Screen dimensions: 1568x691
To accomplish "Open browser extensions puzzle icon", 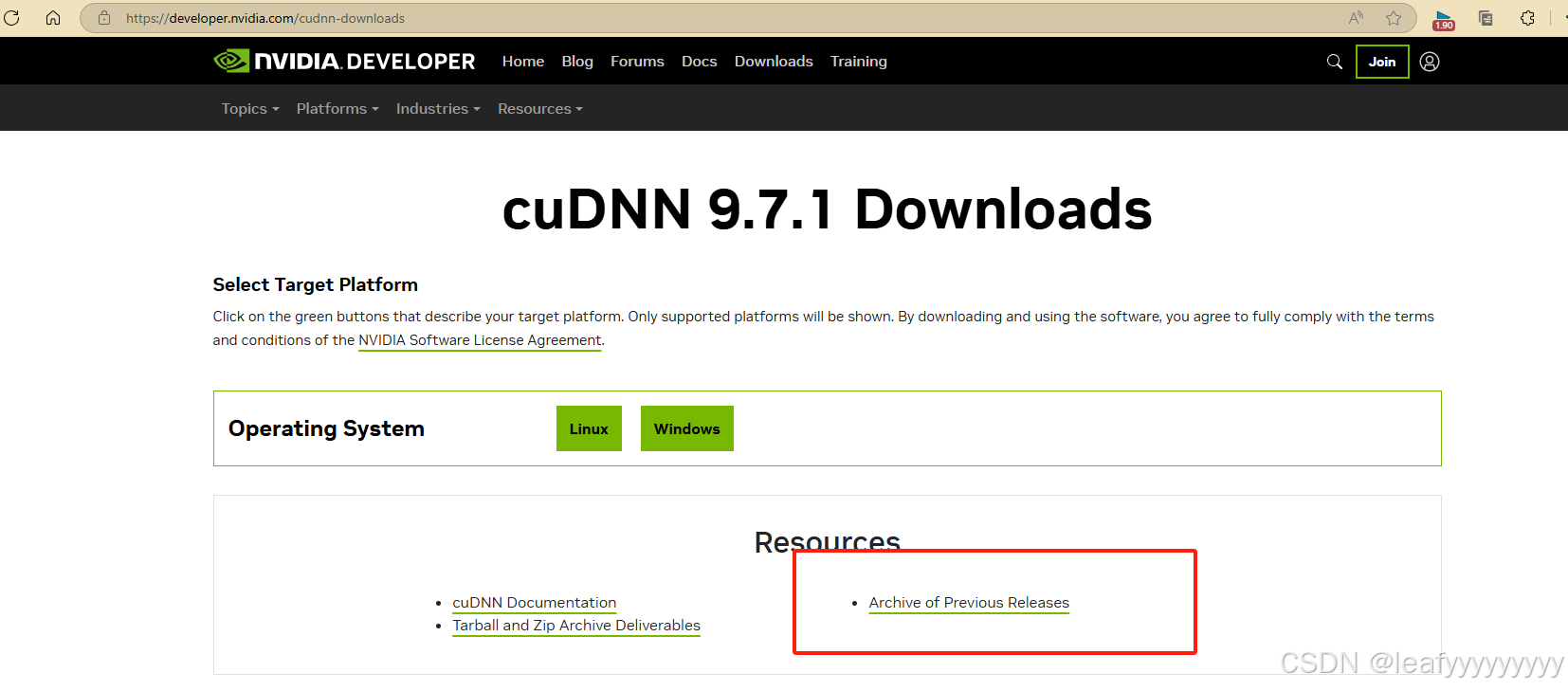I will [1527, 18].
